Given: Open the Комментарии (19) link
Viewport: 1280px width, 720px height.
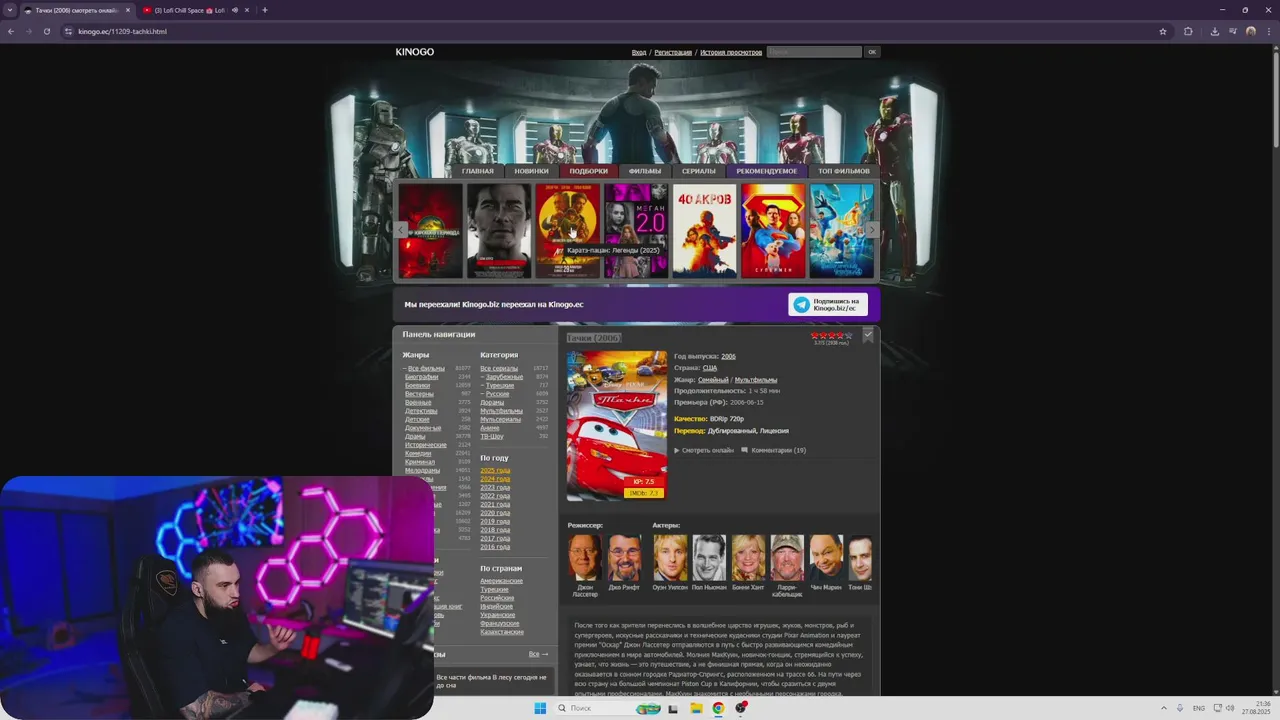Looking at the screenshot, I should pos(773,450).
